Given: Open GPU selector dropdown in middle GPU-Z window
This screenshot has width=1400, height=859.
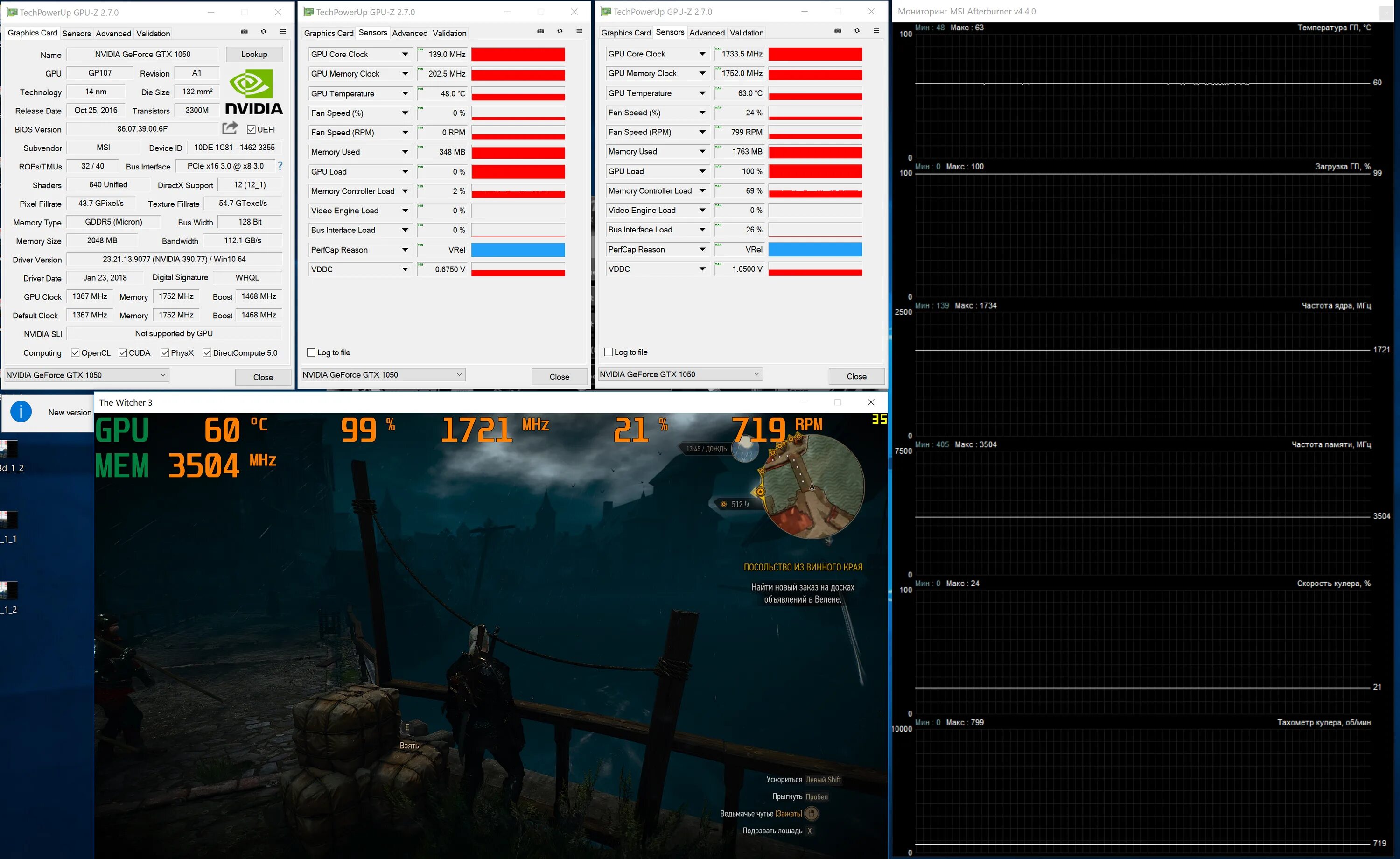Looking at the screenshot, I should coord(384,374).
